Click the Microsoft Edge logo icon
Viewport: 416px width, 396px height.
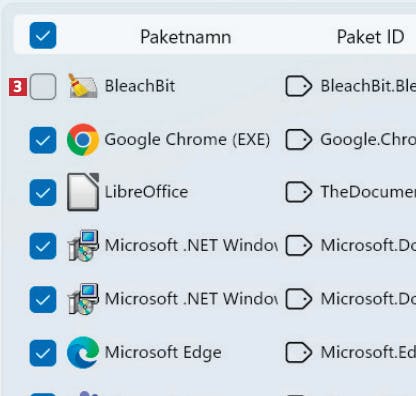(x=83, y=353)
